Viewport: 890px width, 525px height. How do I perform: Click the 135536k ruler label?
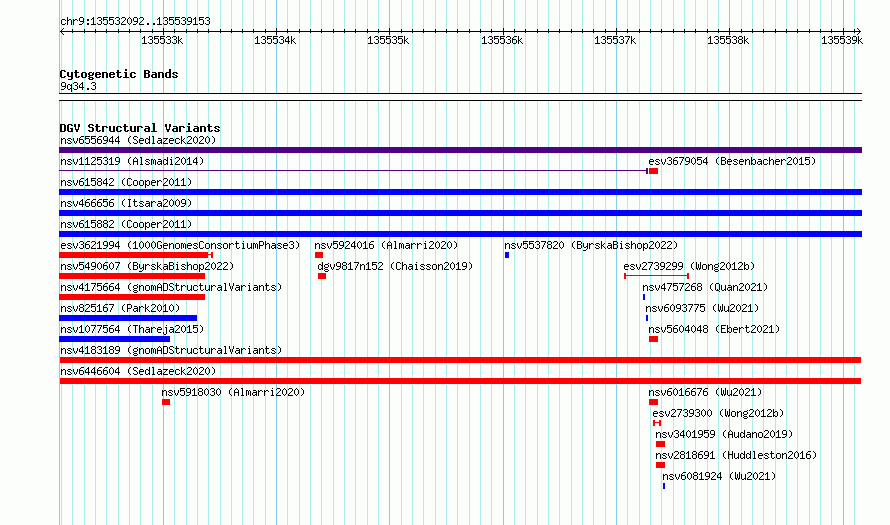502,40
